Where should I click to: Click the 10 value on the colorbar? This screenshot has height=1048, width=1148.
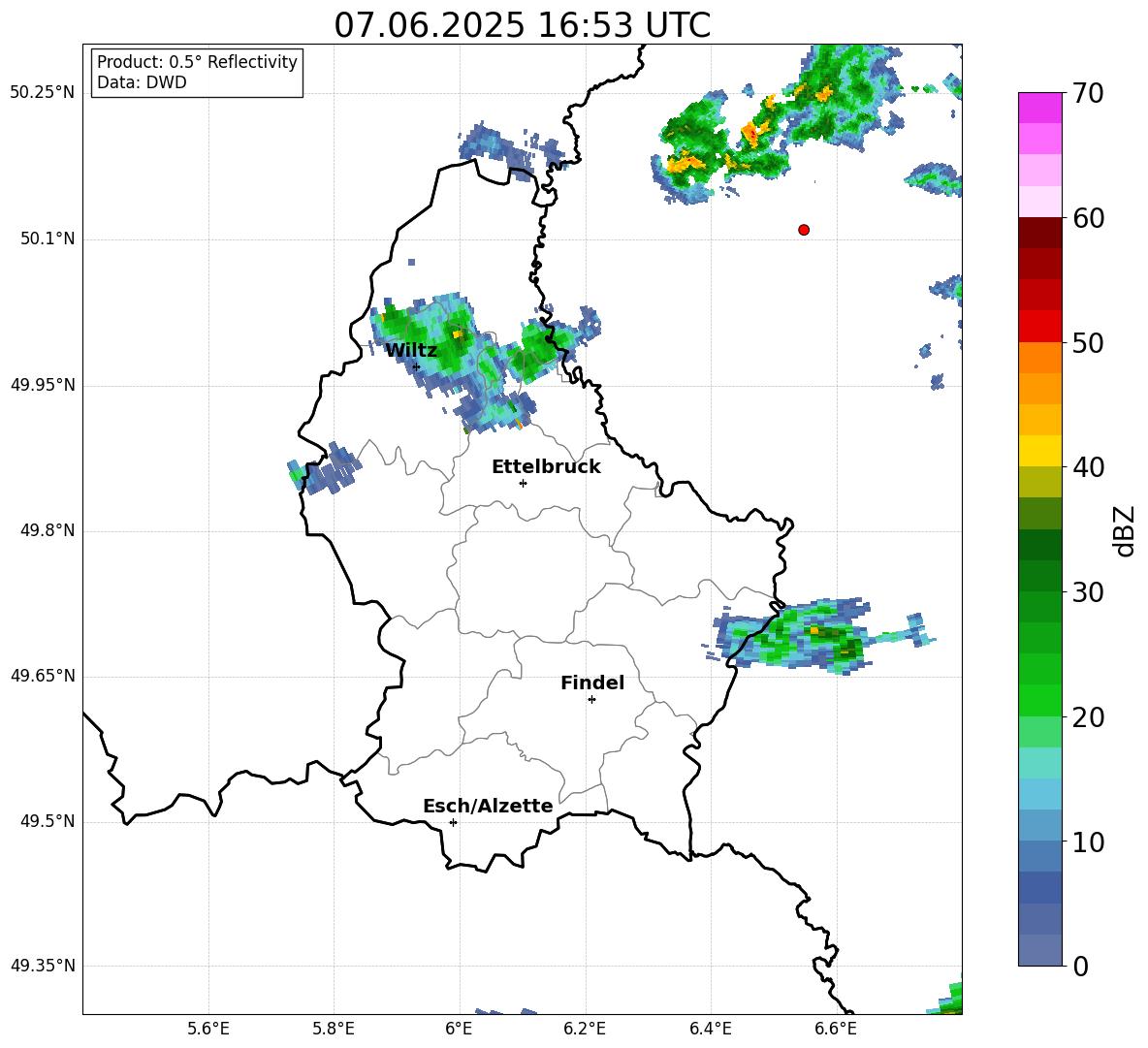[1088, 842]
